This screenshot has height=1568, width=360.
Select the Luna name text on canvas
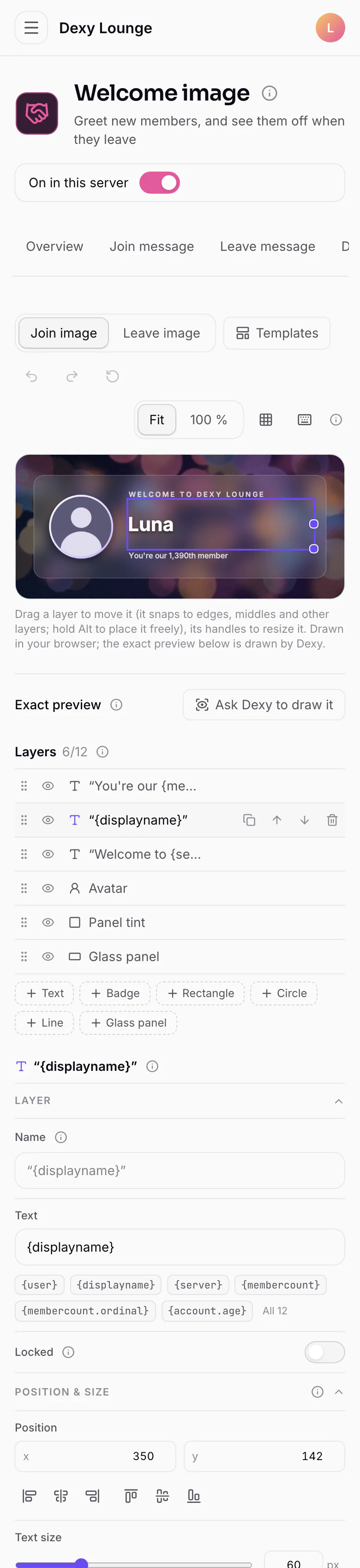(151, 524)
